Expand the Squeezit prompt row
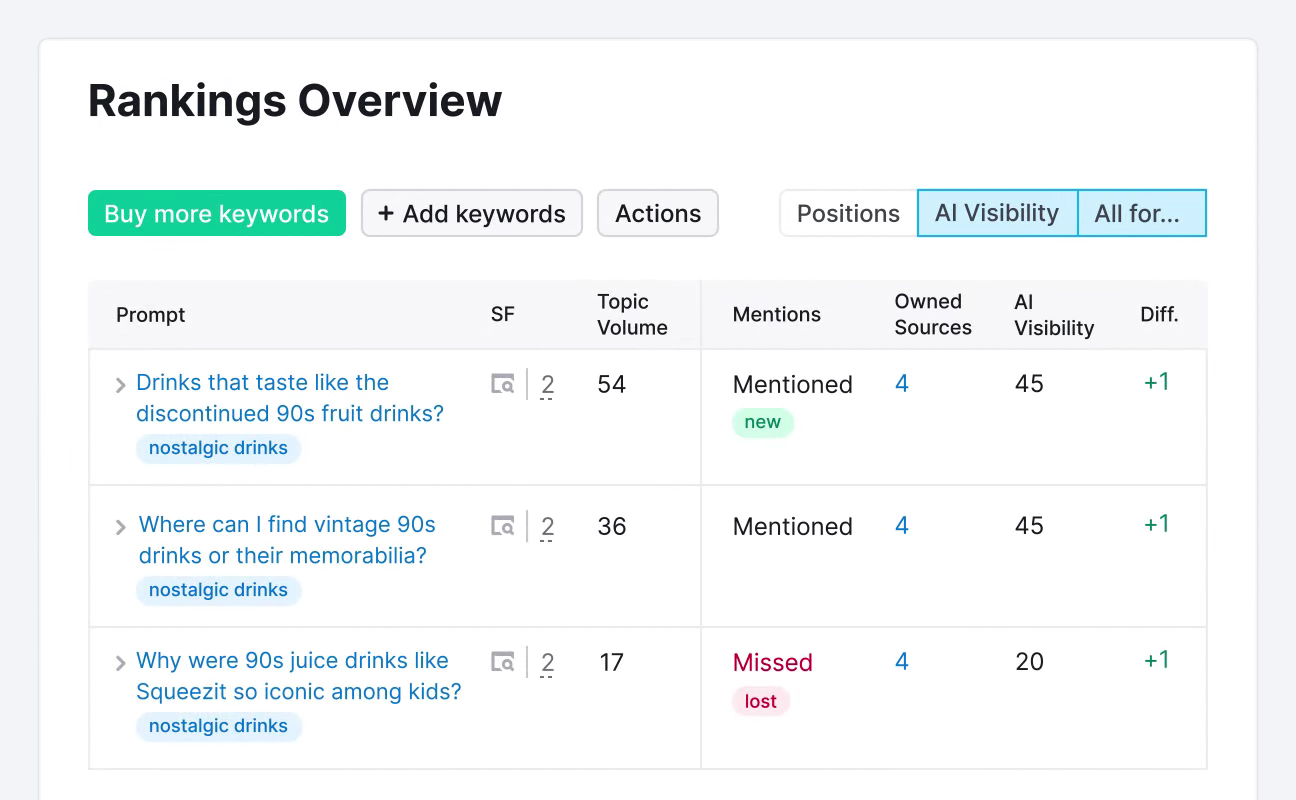Image resolution: width=1296 pixels, height=800 pixels. point(119,662)
